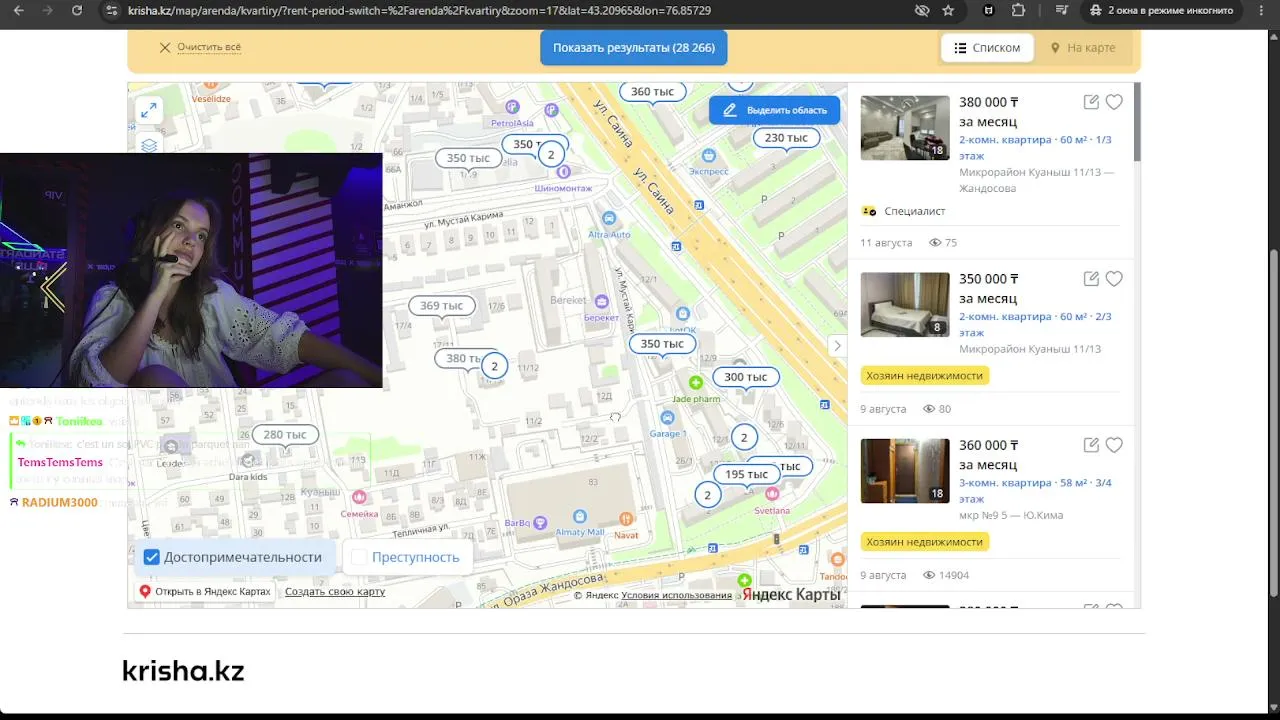Click the tracking protection eye icon

922,10
